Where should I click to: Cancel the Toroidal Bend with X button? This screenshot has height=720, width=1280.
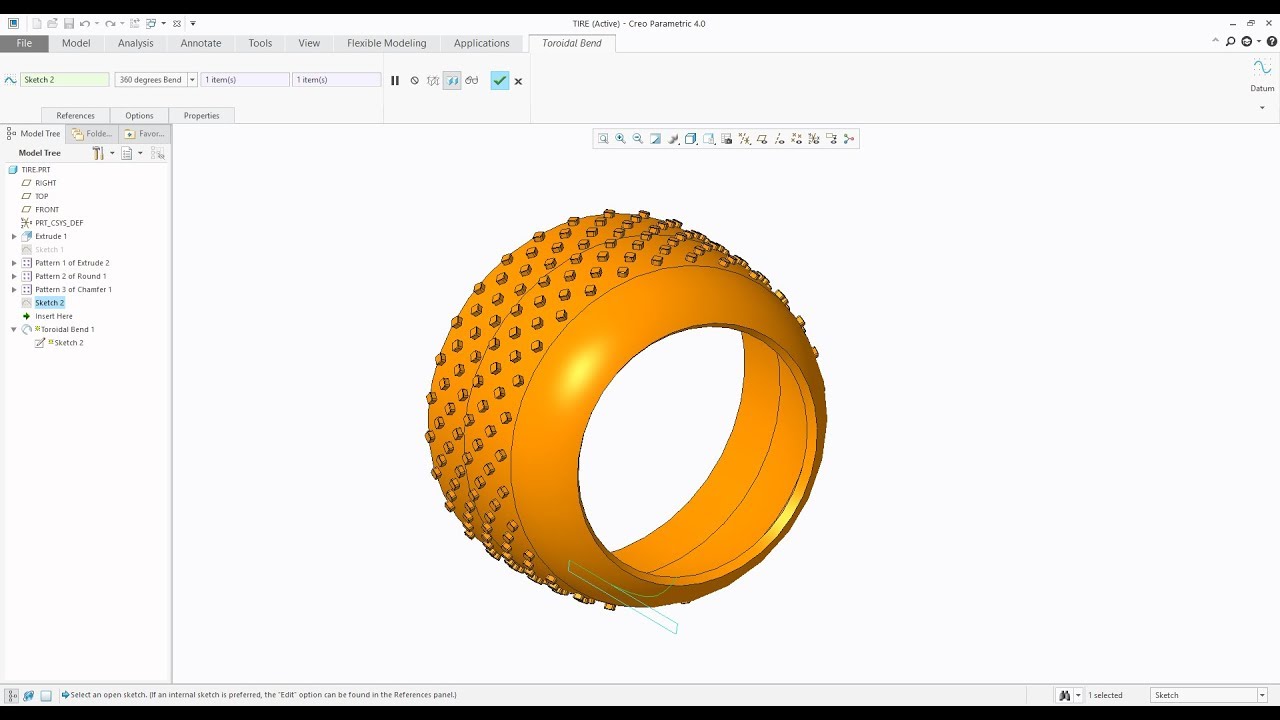518,81
